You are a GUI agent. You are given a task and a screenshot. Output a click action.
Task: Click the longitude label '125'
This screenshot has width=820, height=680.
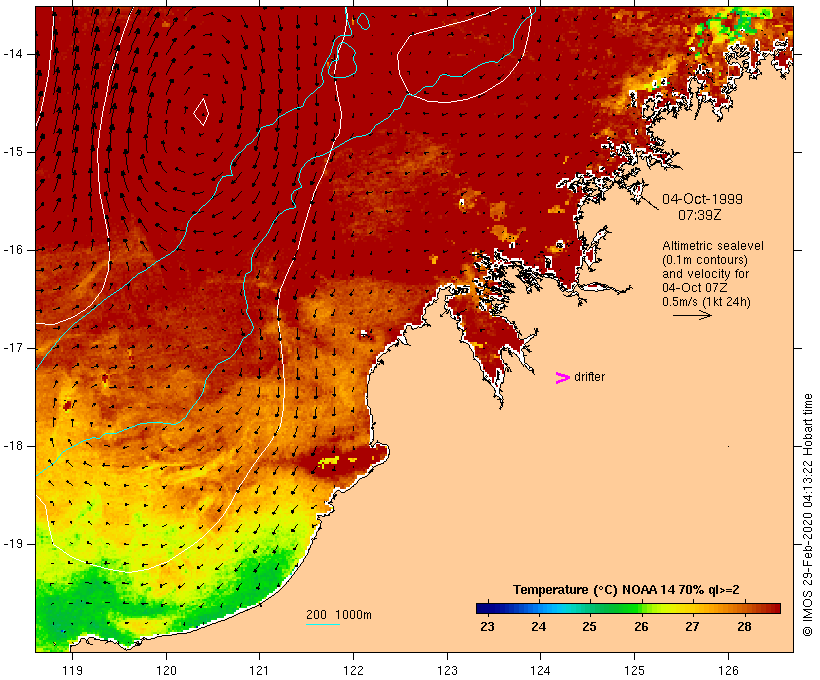pyautogui.click(x=635, y=670)
